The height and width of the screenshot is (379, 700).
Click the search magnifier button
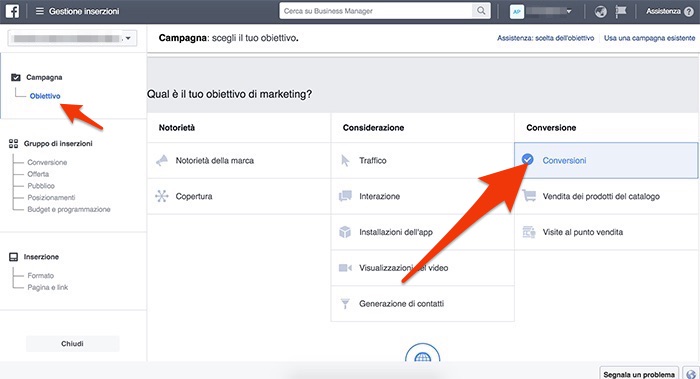[x=481, y=11]
